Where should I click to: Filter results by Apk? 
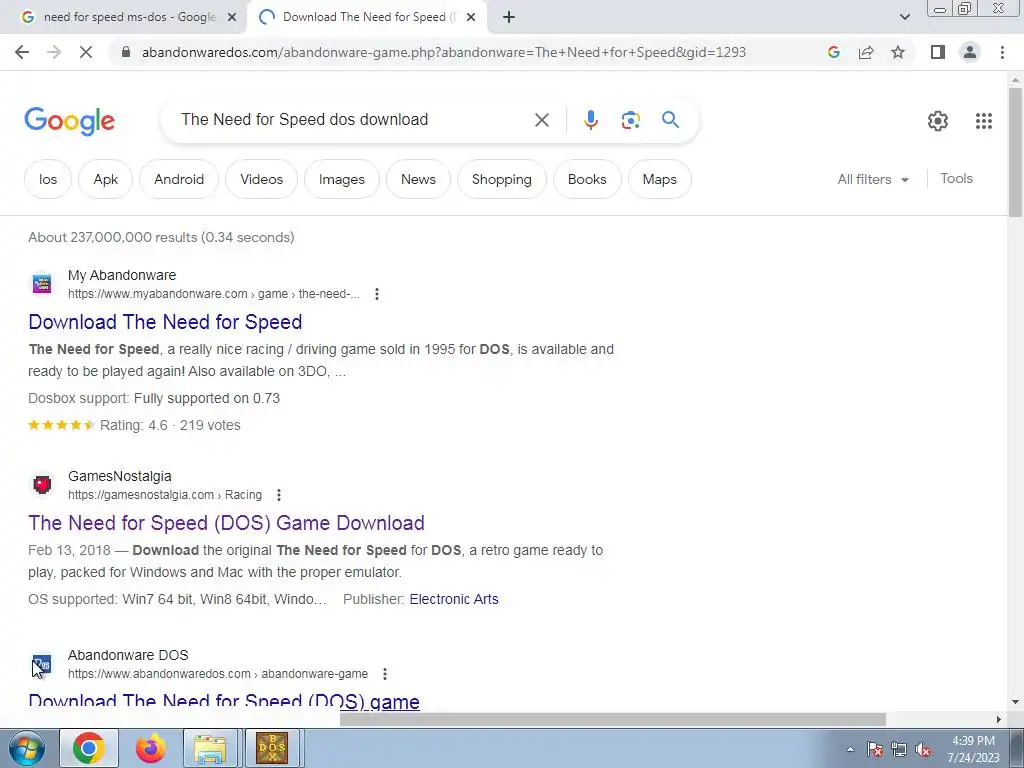[x=106, y=179]
